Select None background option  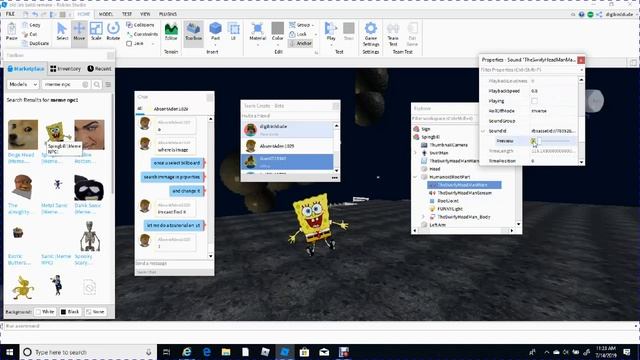(x=95, y=311)
